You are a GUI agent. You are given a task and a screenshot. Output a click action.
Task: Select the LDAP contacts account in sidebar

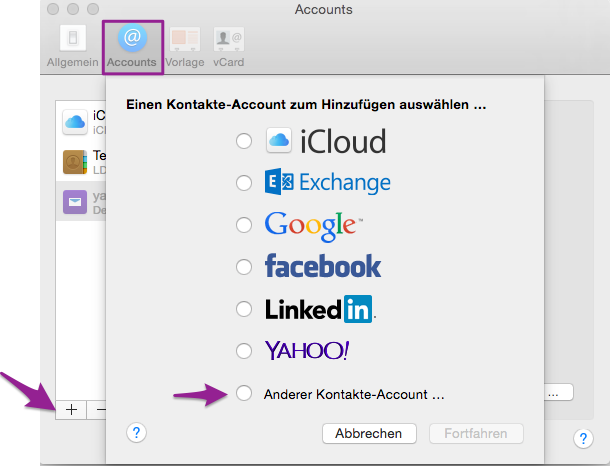tap(83, 162)
